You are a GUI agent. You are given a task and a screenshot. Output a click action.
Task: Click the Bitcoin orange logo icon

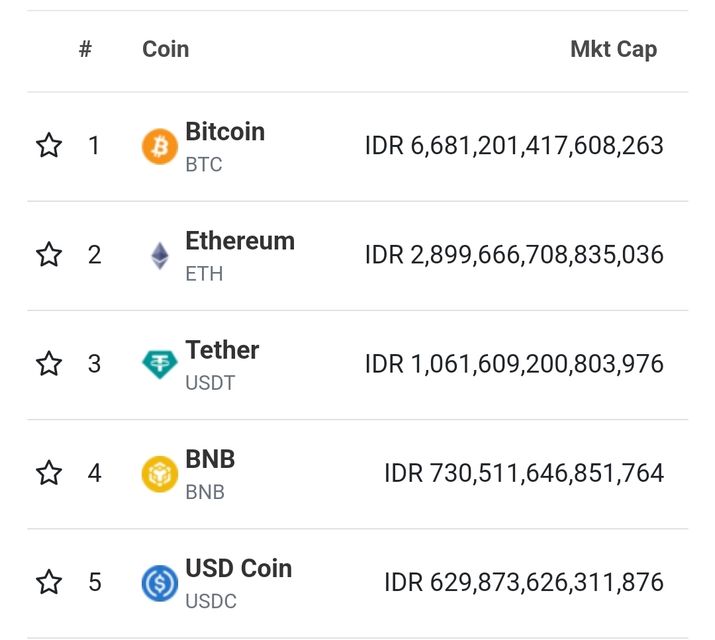tap(160, 147)
